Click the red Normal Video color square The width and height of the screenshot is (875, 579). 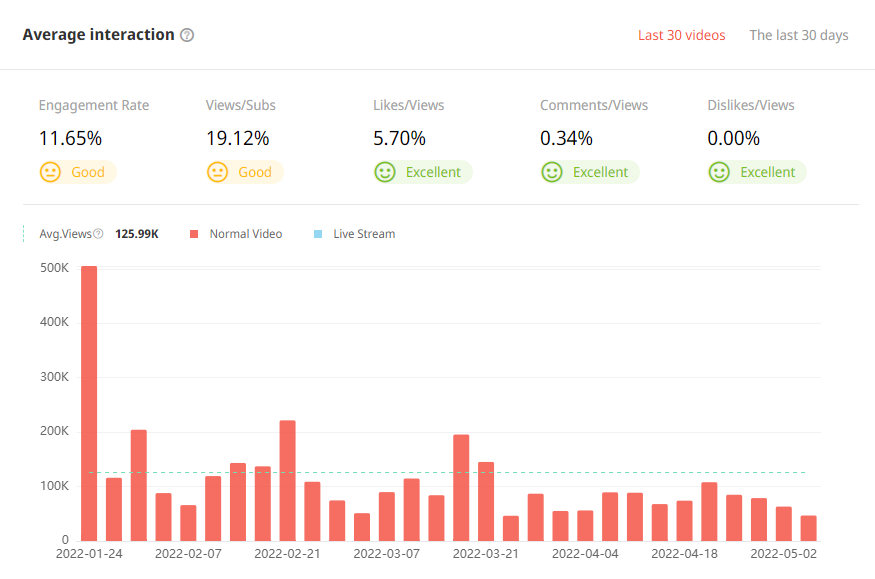point(194,234)
